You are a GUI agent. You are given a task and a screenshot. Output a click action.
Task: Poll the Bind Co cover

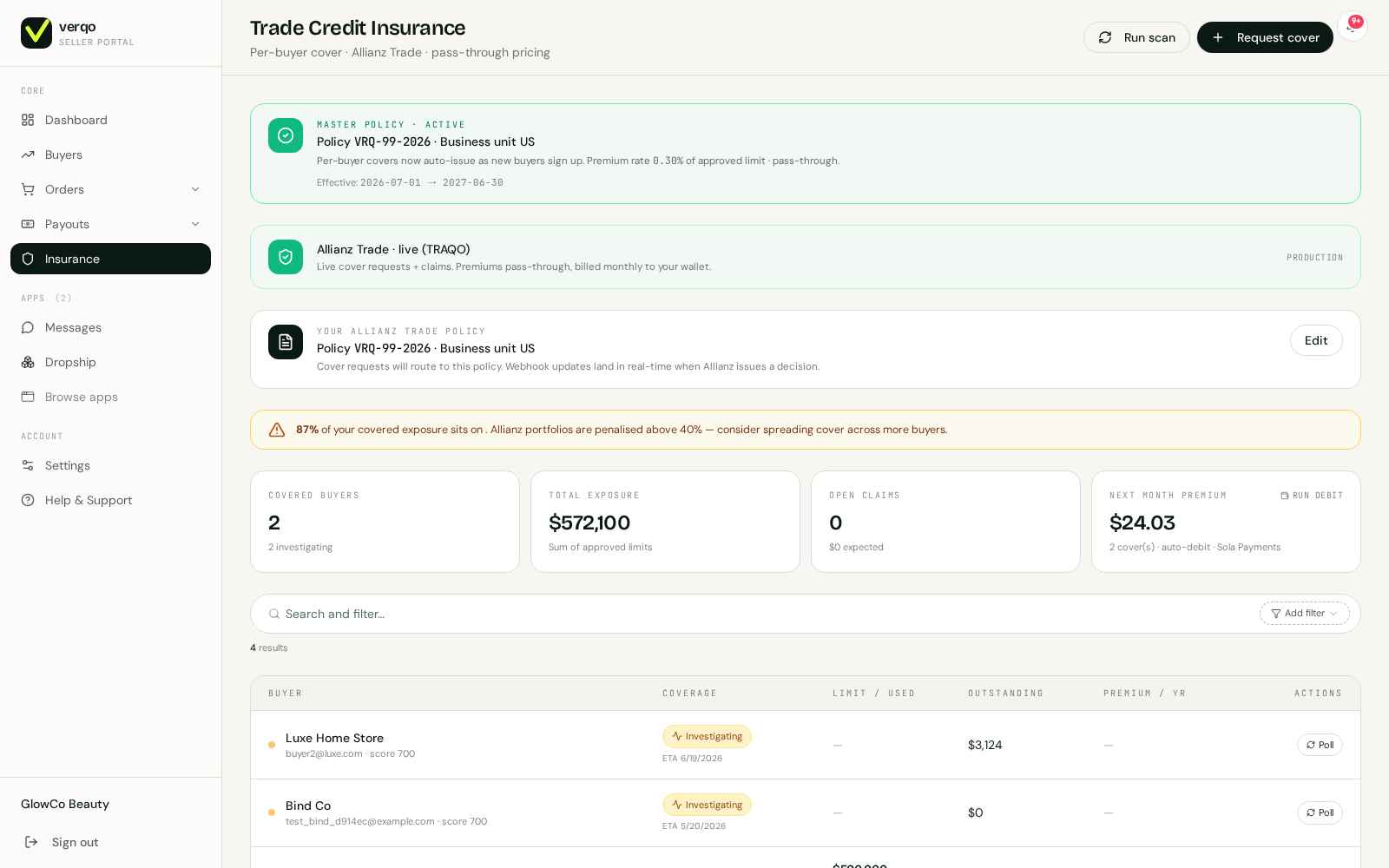pos(1320,812)
